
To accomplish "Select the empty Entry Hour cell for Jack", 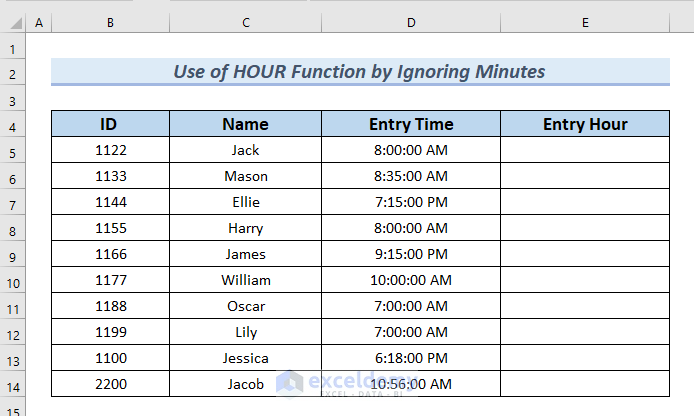I will pyautogui.click(x=585, y=151).
